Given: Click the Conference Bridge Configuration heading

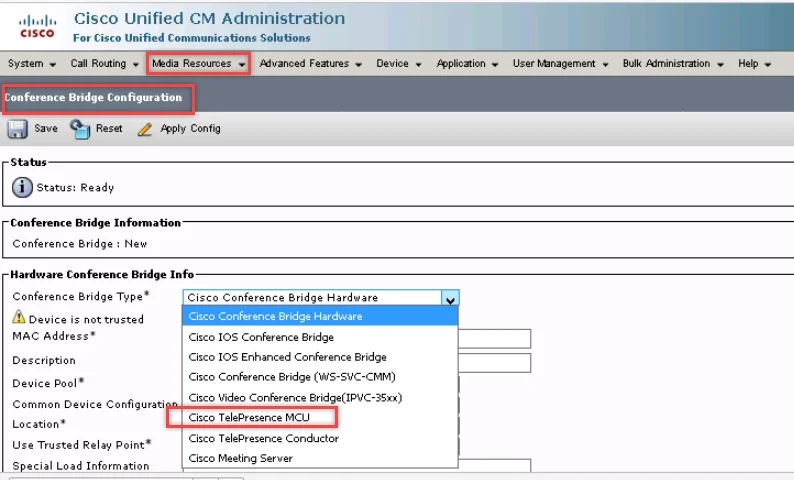Looking at the screenshot, I should coord(93,97).
